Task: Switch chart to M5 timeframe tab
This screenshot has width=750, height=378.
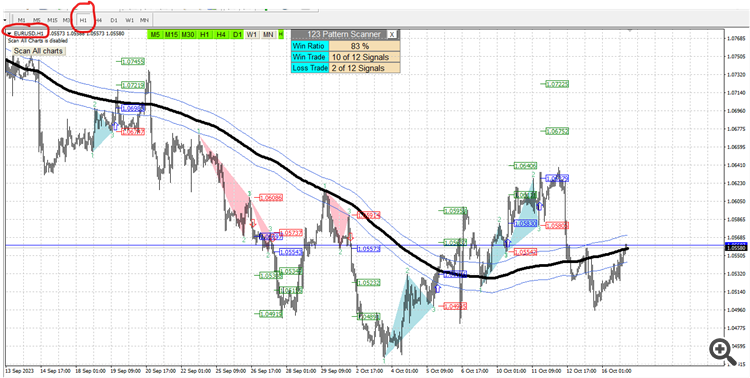Action: (37, 20)
